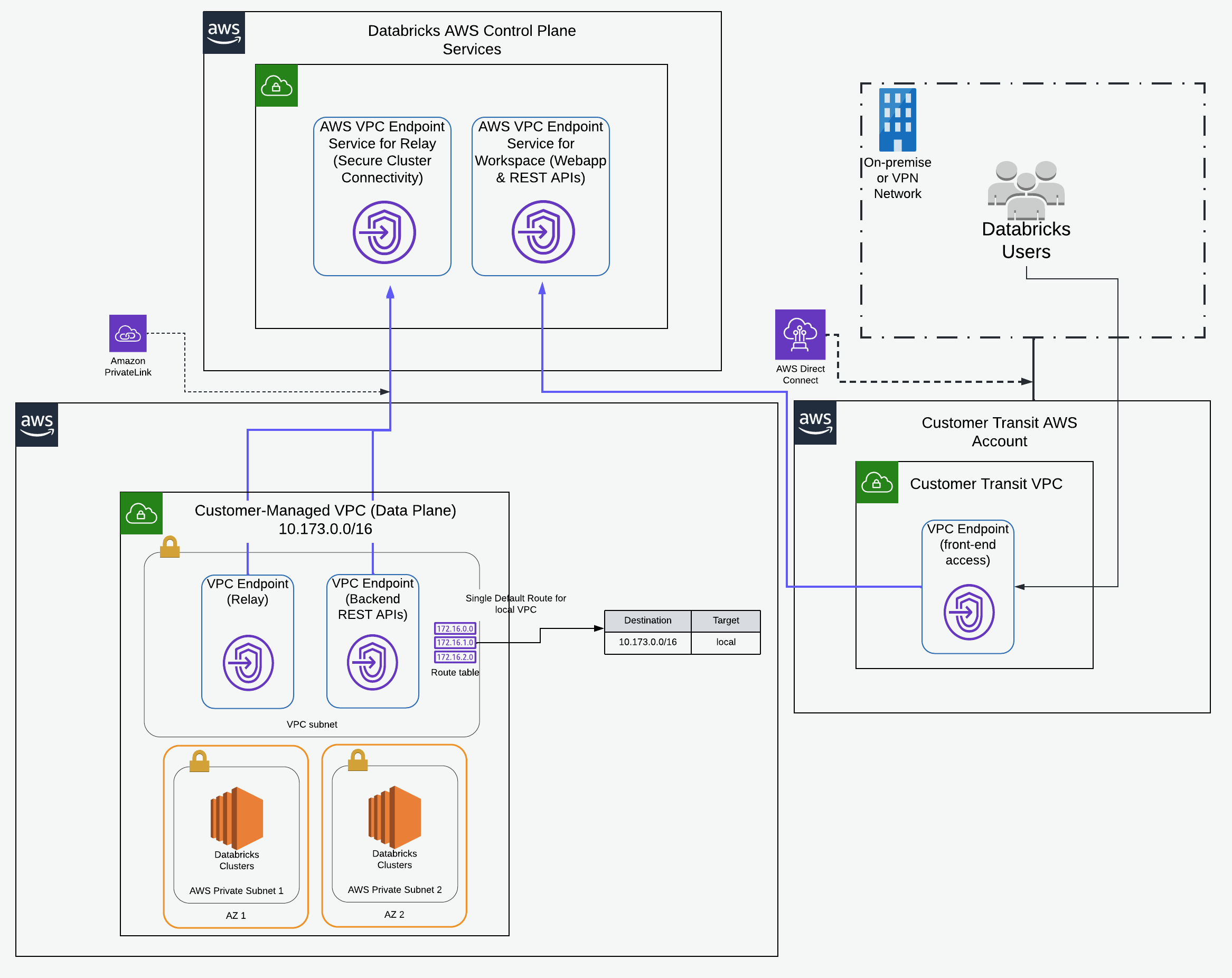Screen dimensions: 1232x978
Task: Click the Route table icon
Action: click(455, 643)
